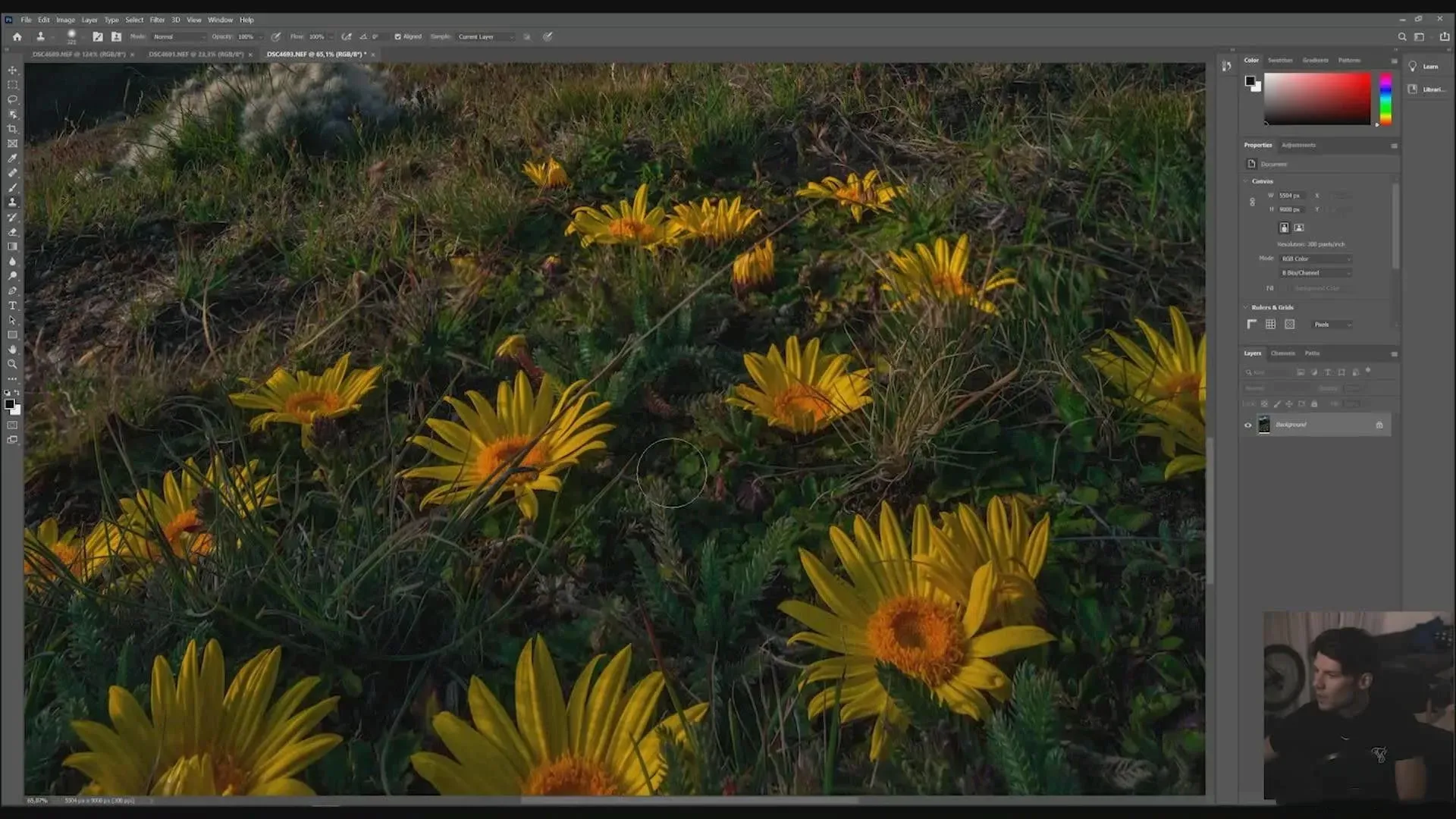
Task: Select the Horizontal Type tool
Action: pyautogui.click(x=12, y=306)
